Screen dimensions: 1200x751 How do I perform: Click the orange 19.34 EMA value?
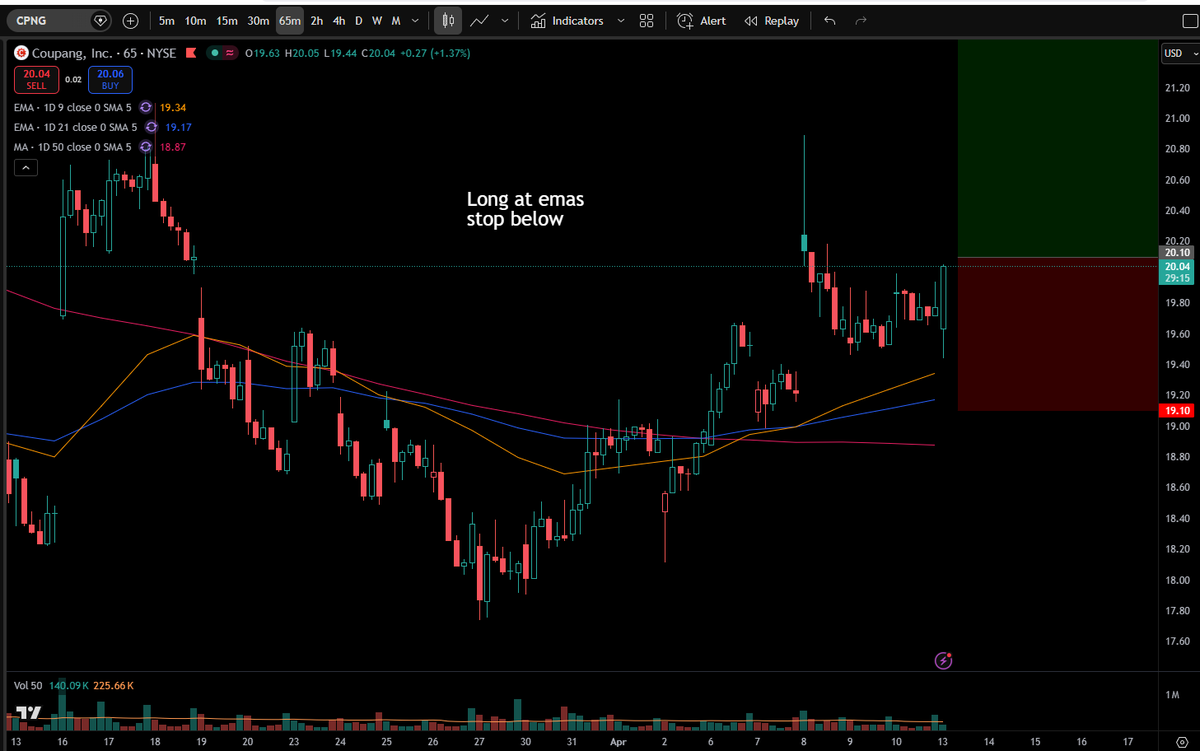click(x=173, y=107)
